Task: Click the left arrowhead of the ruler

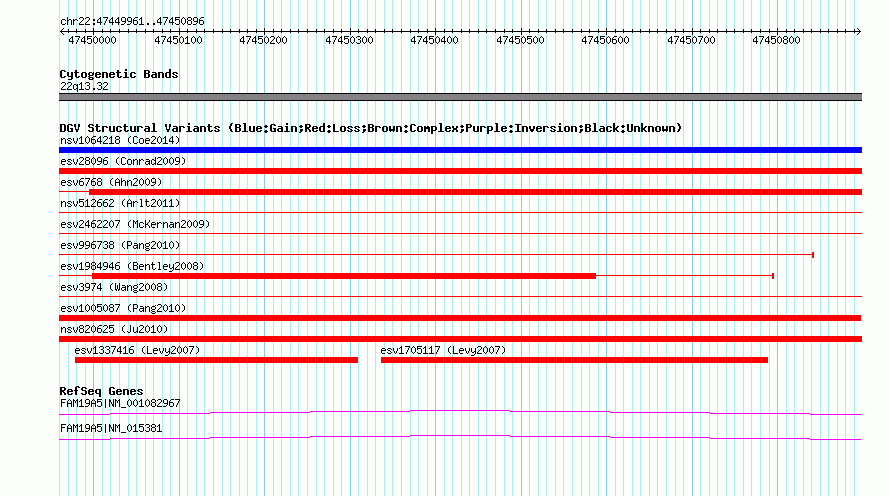Action: pos(62,32)
